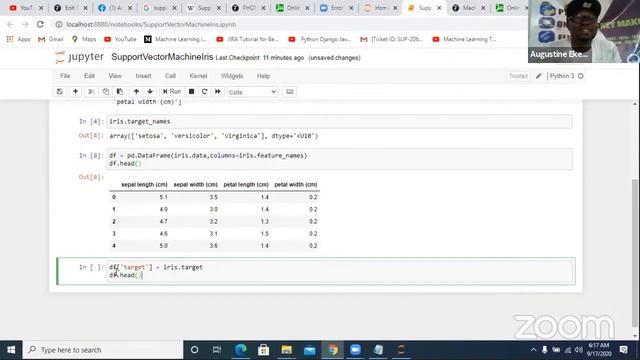The height and width of the screenshot is (360, 640).
Task: Click the iris.target_names code cell
Action: [339, 122]
